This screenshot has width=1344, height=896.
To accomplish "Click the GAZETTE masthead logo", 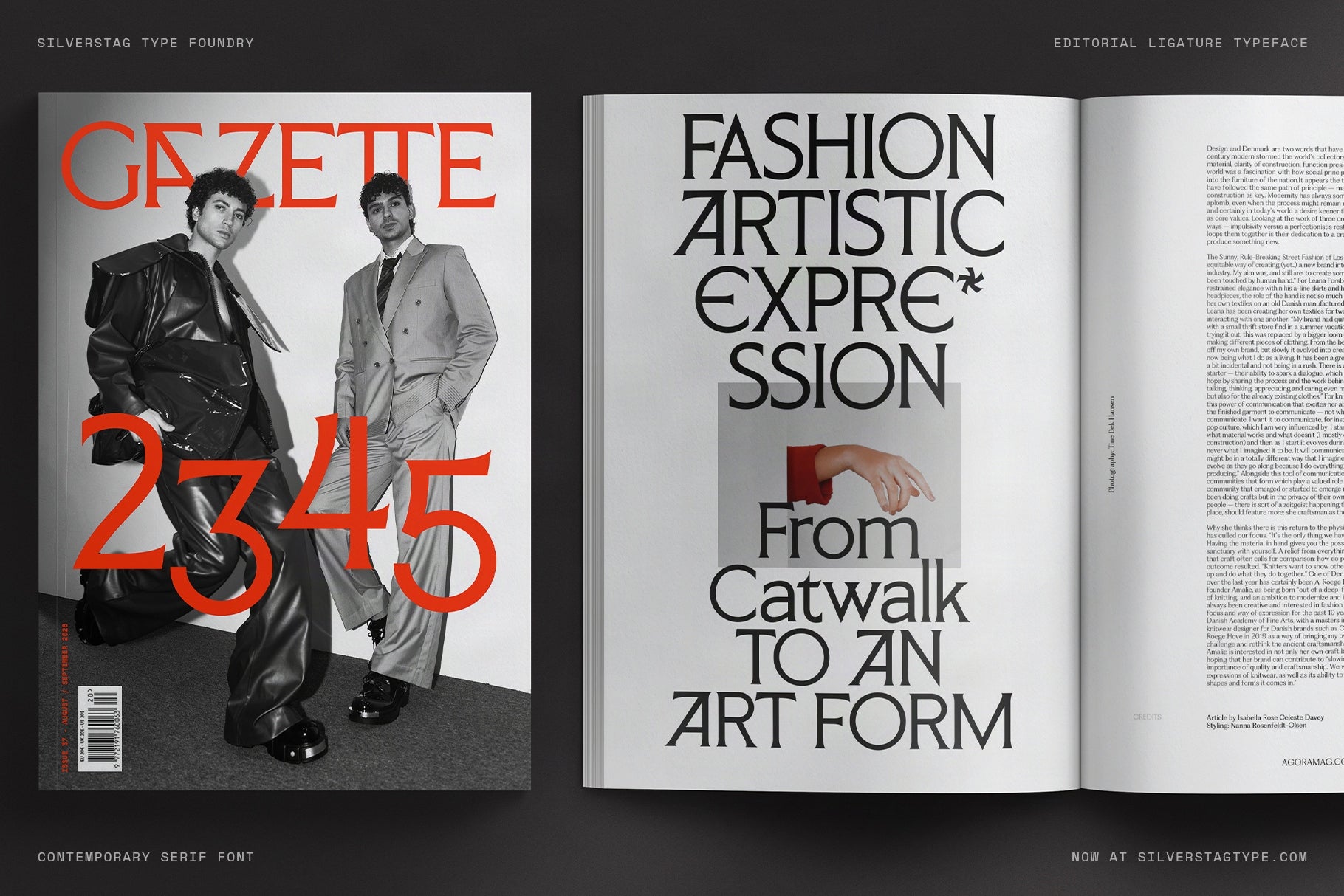I will [x=281, y=159].
